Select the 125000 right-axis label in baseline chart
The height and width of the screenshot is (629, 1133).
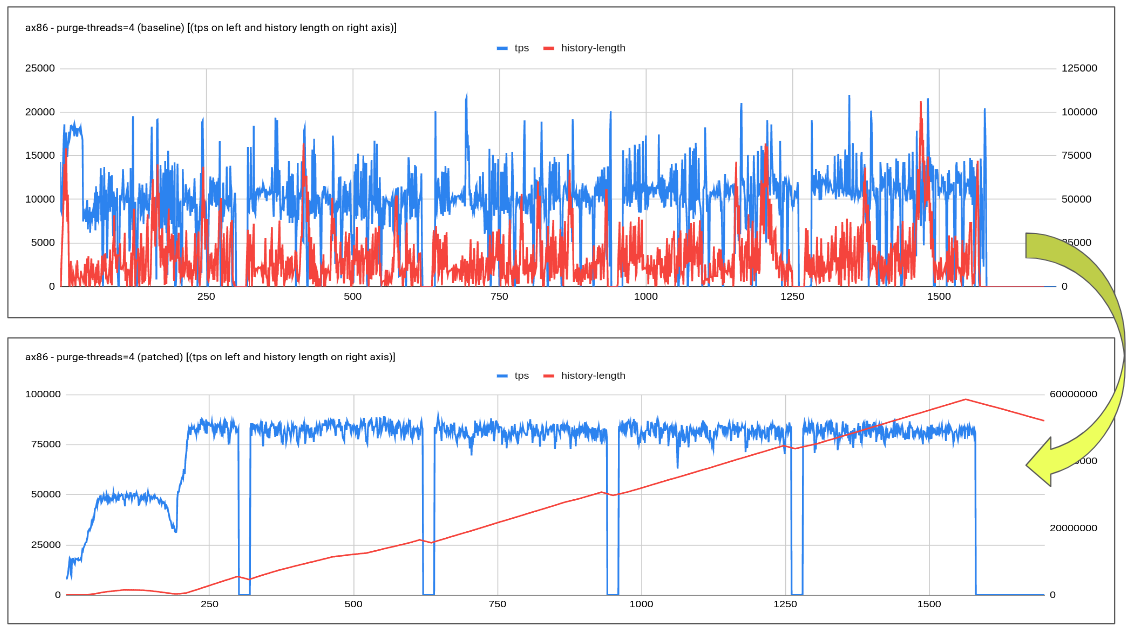[x=1080, y=69]
